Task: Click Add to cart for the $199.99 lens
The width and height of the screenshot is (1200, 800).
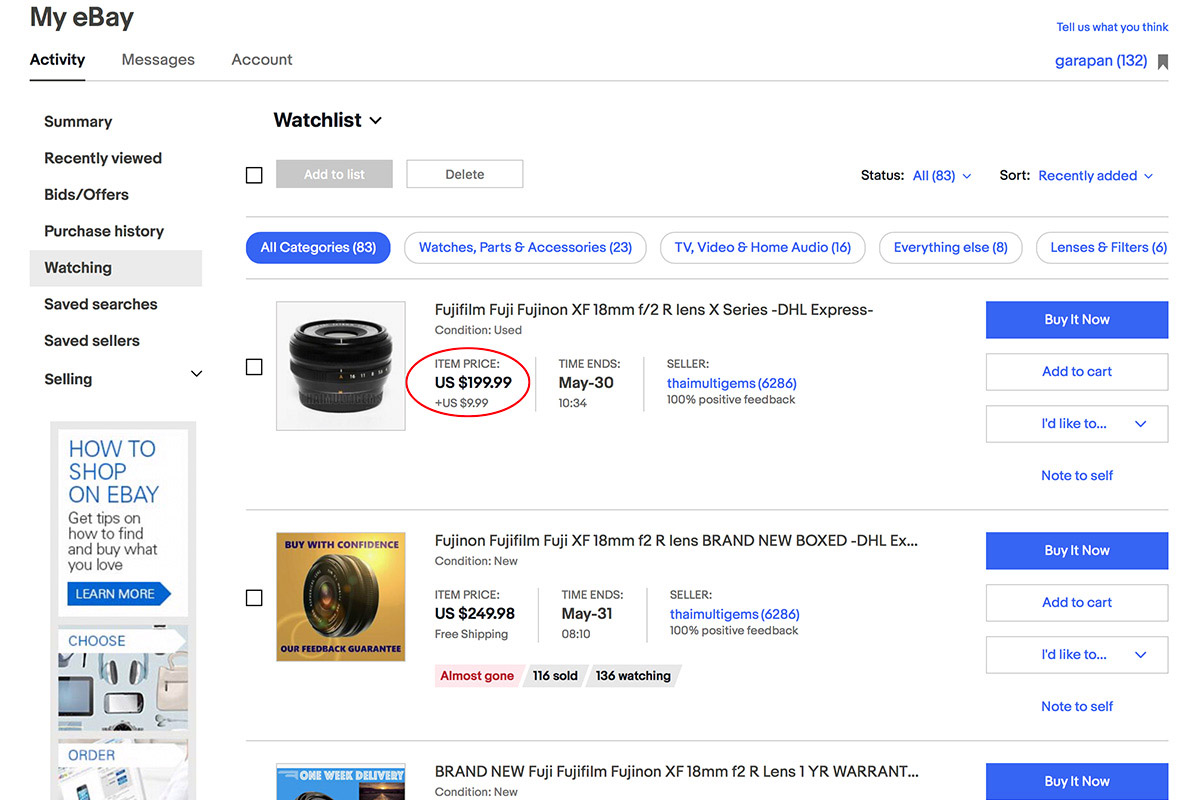Action: (x=1077, y=372)
